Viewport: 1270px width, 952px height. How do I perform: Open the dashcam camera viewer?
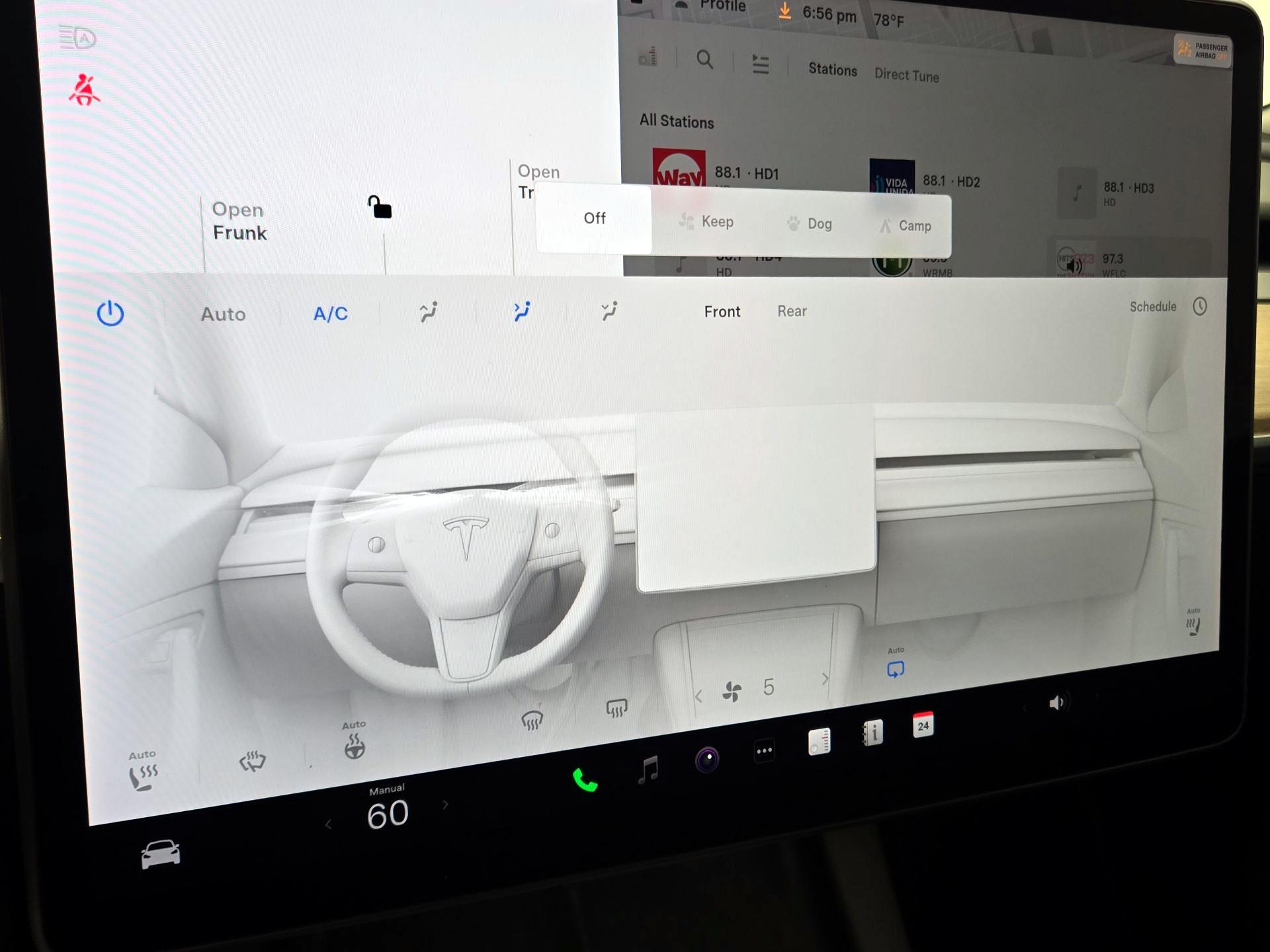pos(706,760)
